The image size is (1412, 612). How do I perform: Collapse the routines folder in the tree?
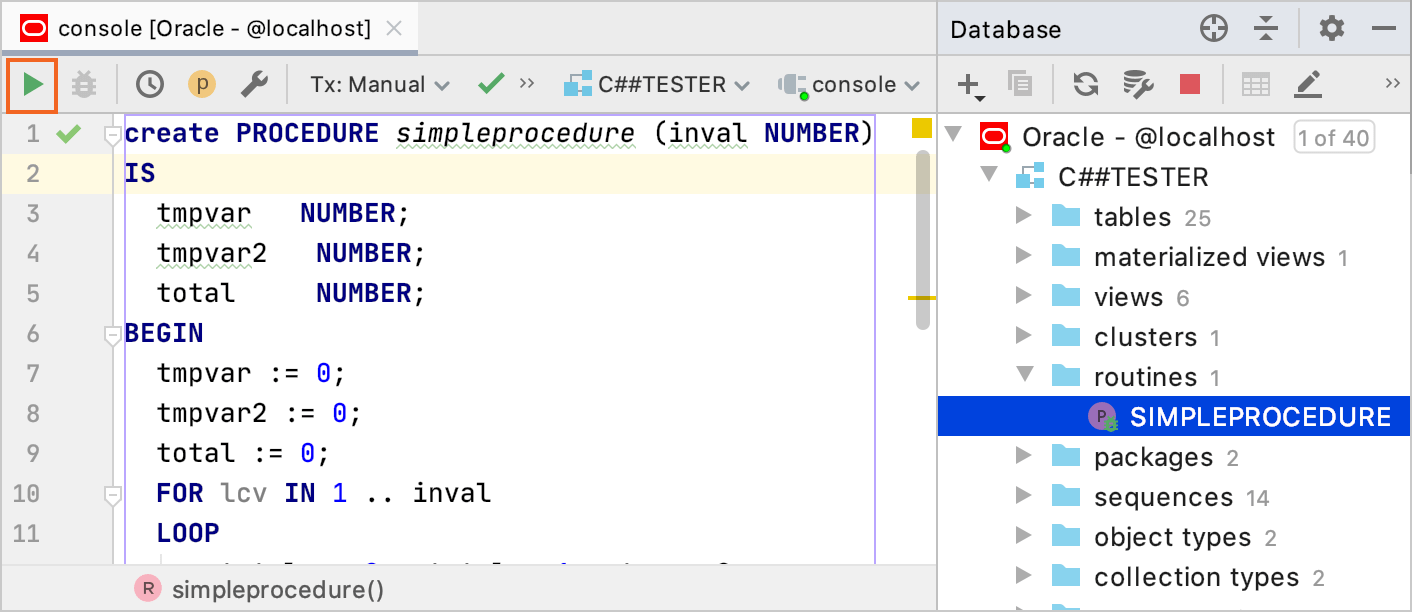1023,377
